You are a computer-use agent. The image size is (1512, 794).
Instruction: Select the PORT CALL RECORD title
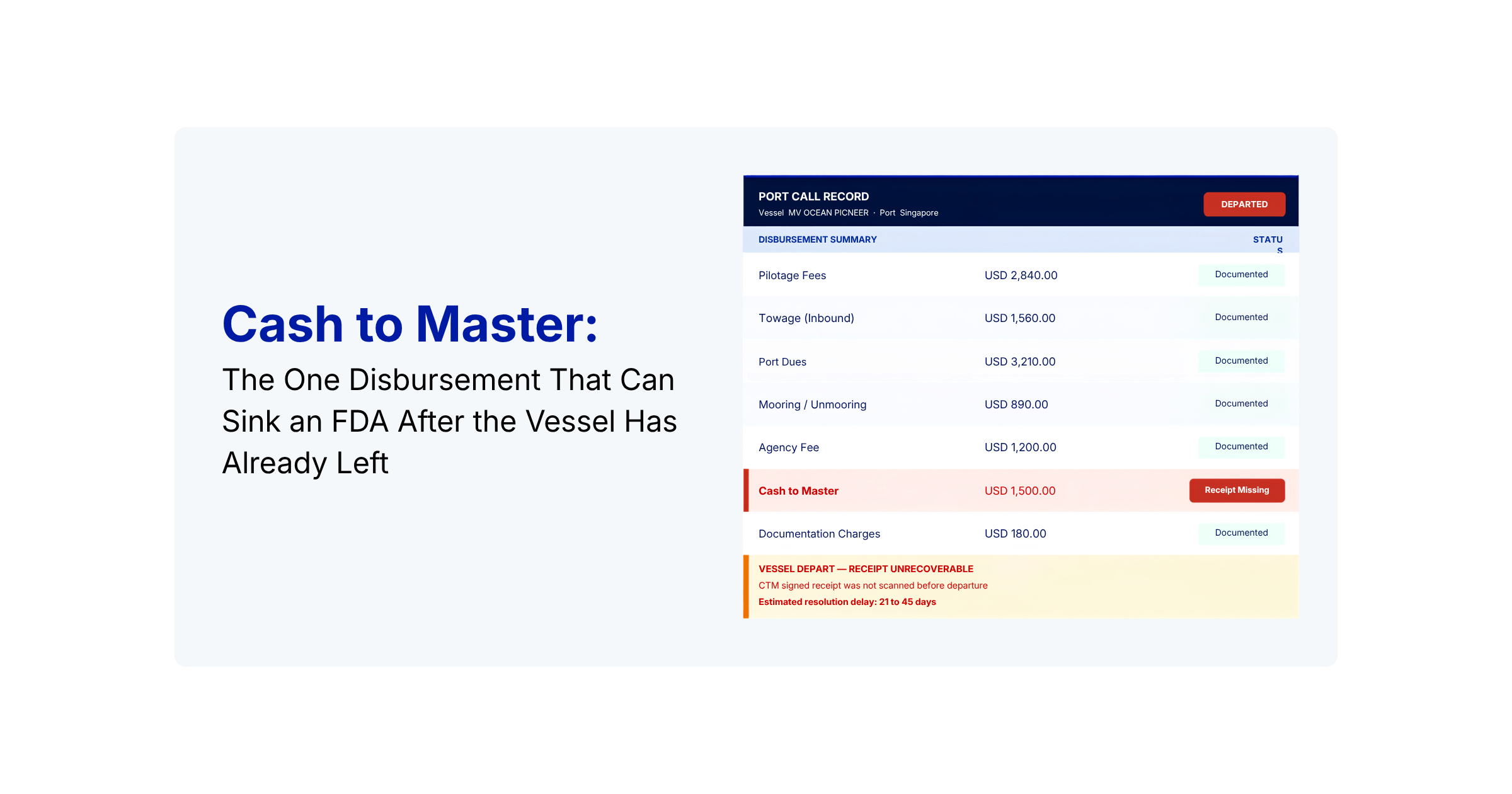[813, 197]
